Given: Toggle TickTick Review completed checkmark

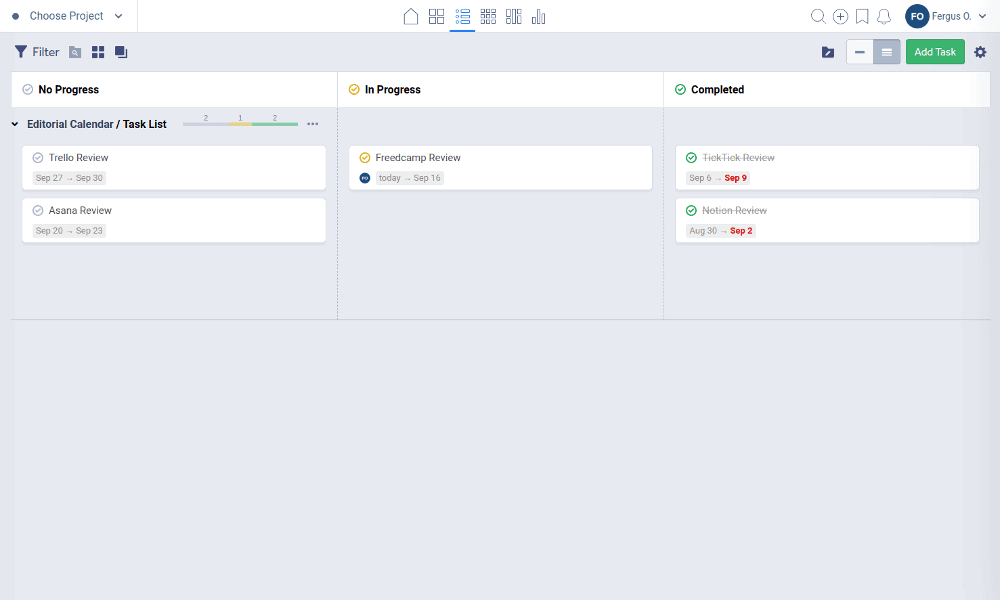Looking at the screenshot, I should click(x=691, y=157).
